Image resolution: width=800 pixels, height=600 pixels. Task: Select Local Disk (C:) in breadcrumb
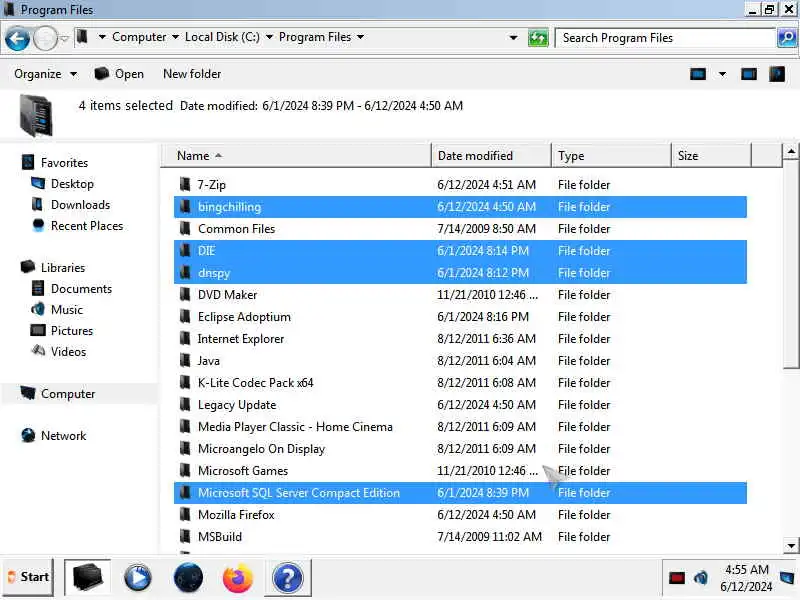222,37
